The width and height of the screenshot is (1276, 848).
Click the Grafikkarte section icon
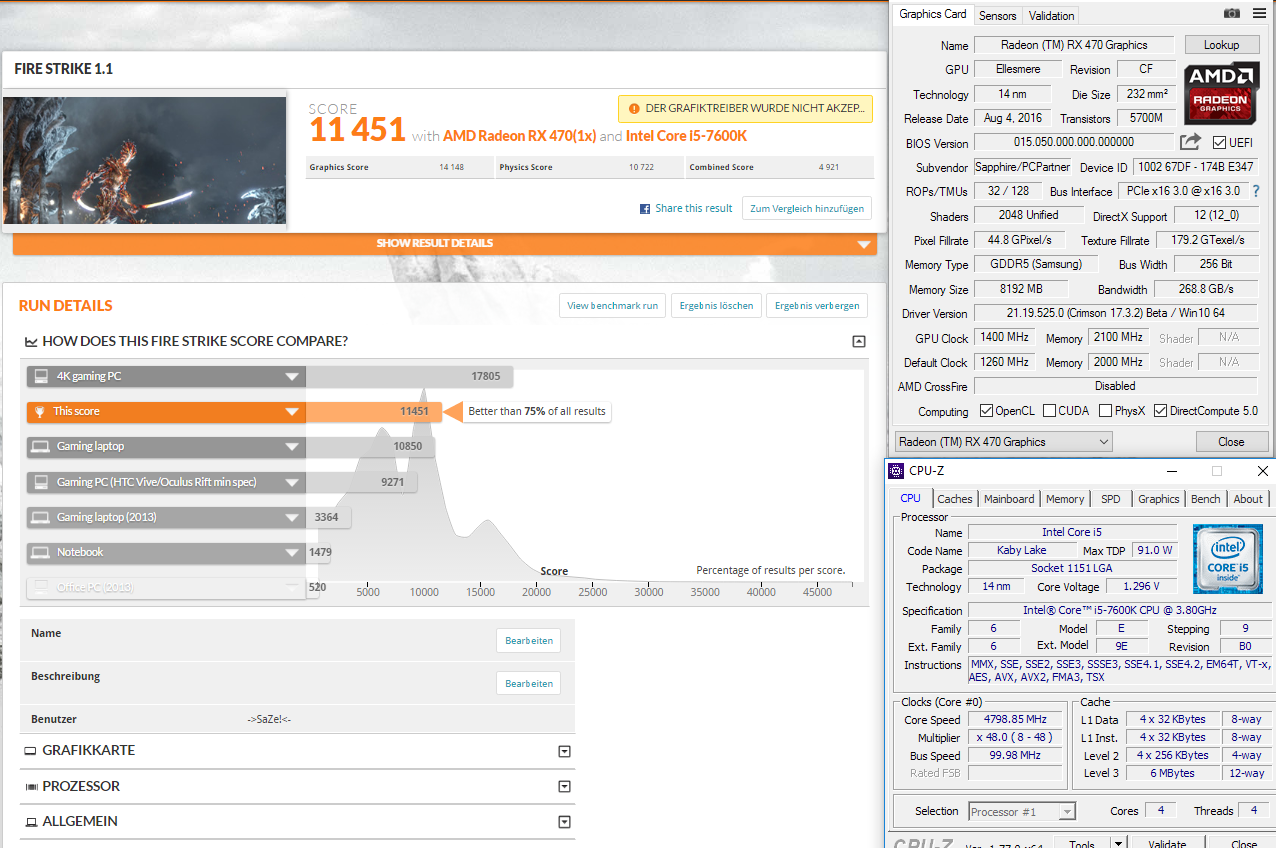[30, 751]
